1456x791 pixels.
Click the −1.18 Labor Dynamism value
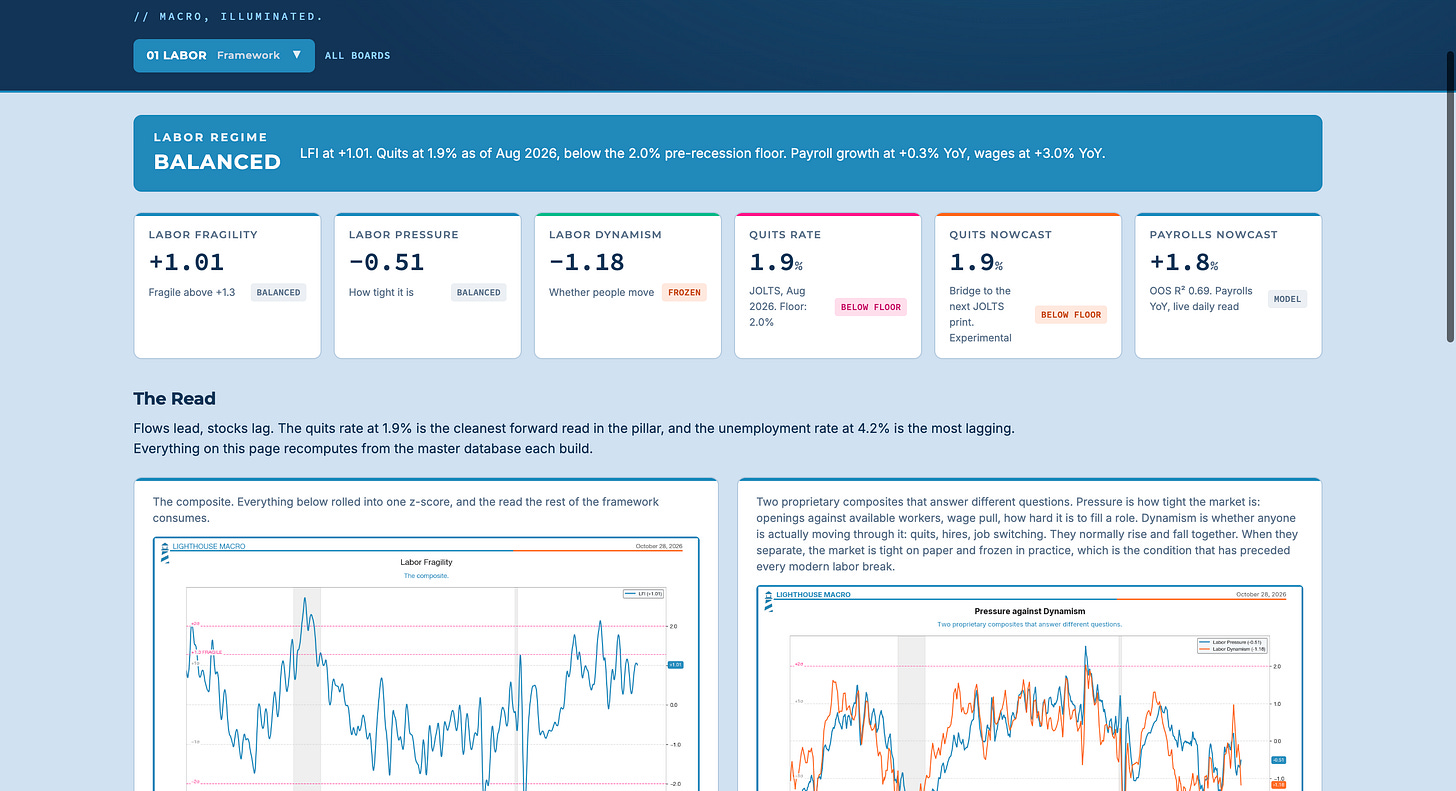point(586,262)
